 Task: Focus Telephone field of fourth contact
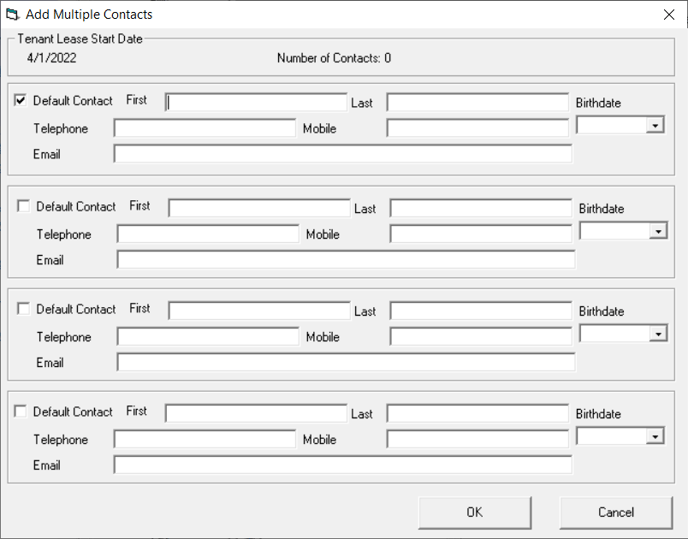205,439
